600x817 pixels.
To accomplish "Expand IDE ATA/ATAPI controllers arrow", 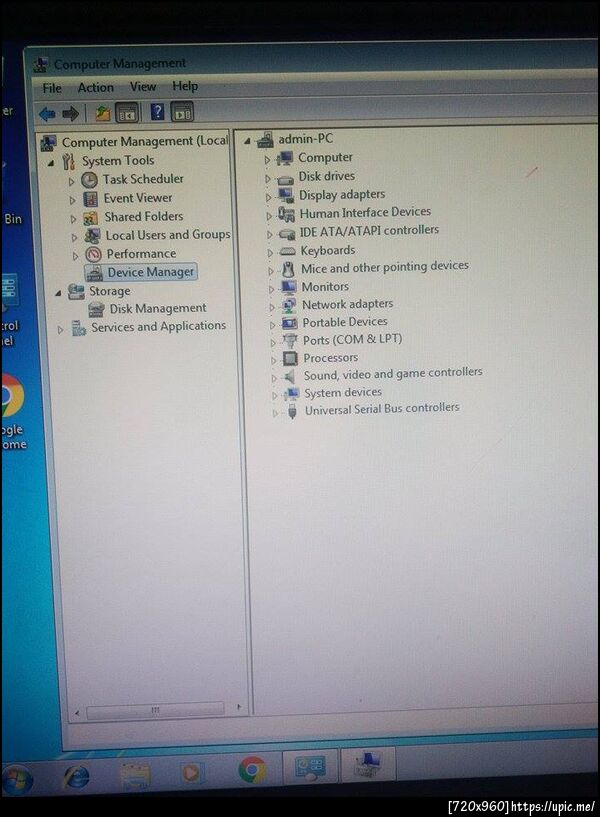I will coord(269,234).
